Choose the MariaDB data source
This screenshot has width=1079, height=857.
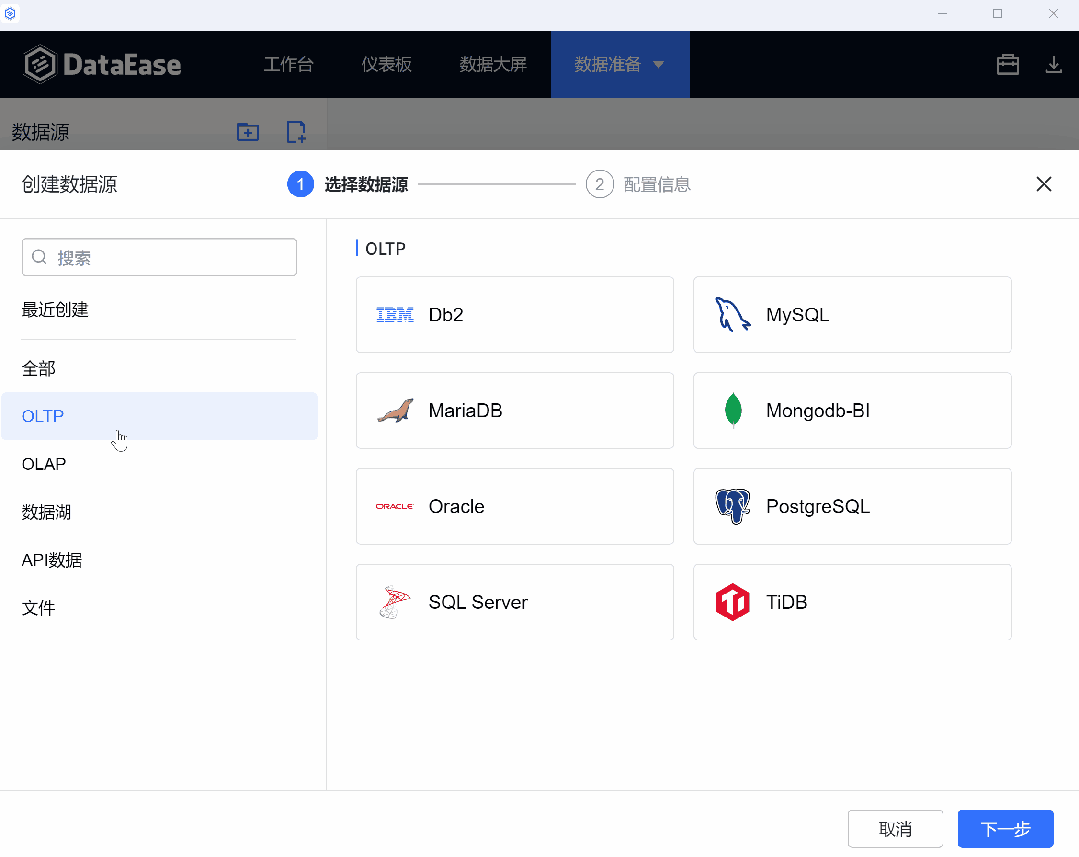(514, 410)
